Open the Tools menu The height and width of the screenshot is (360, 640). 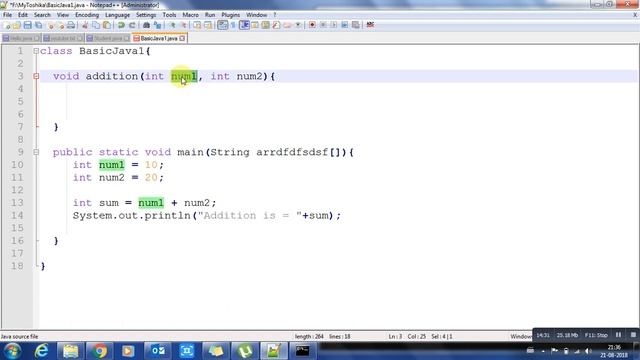point(169,15)
